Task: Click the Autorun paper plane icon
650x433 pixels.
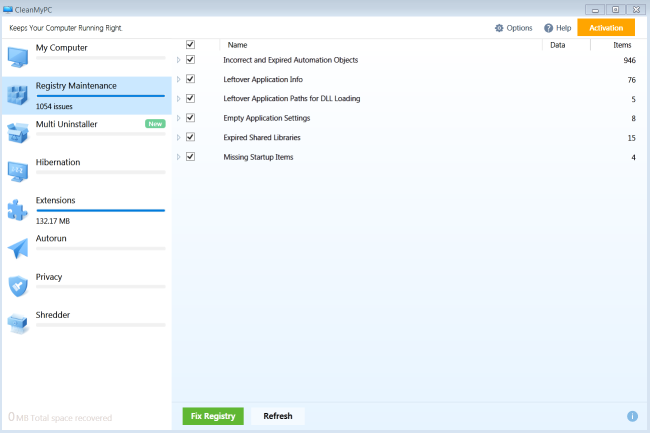Action: click(x=18, y=248)
